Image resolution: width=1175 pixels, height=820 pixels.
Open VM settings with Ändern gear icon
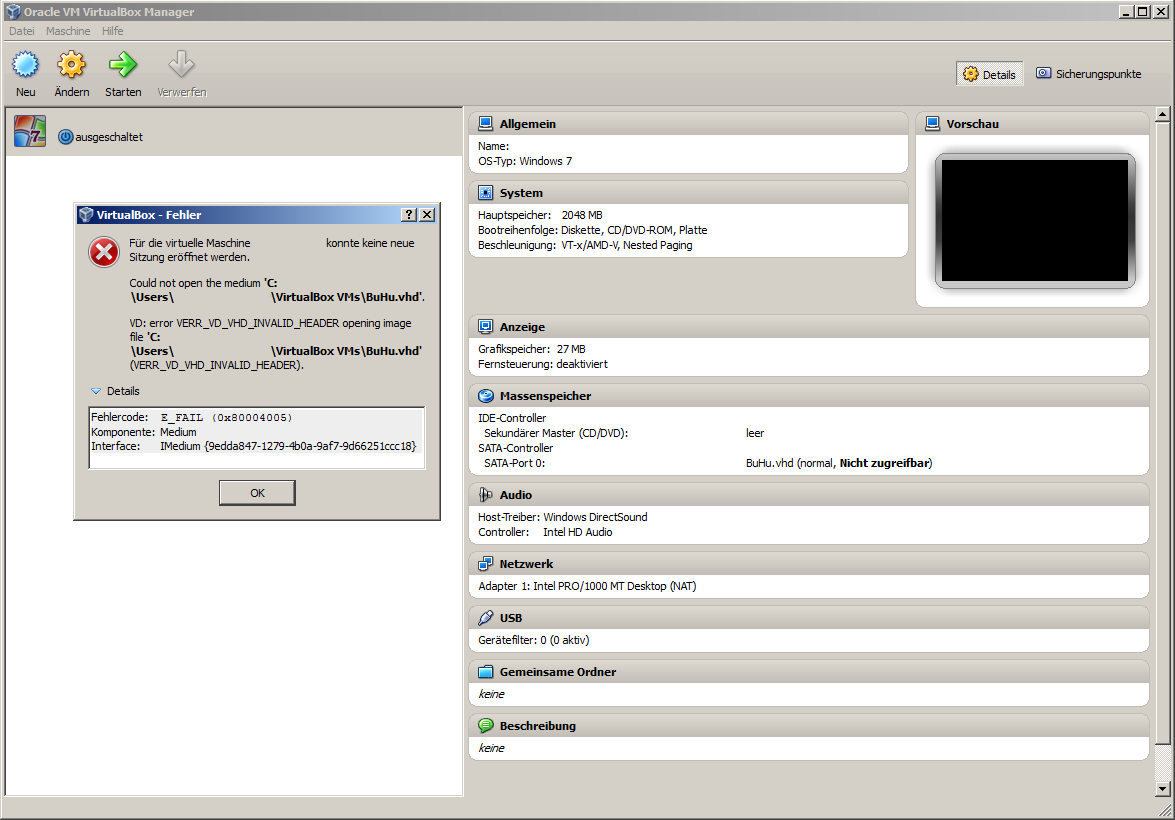click(x=71, y=65)
